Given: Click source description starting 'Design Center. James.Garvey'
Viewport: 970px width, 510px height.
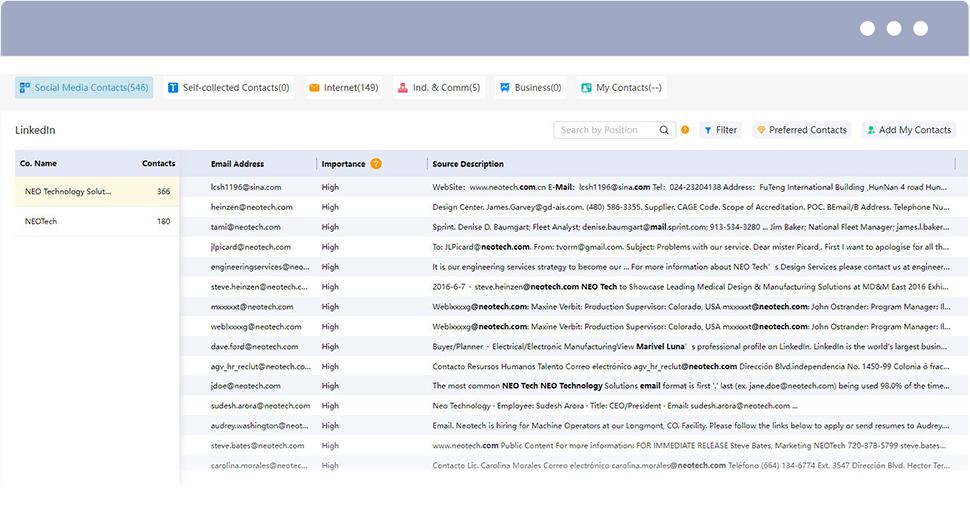Looking at the screenshot, I should (690, 207).
